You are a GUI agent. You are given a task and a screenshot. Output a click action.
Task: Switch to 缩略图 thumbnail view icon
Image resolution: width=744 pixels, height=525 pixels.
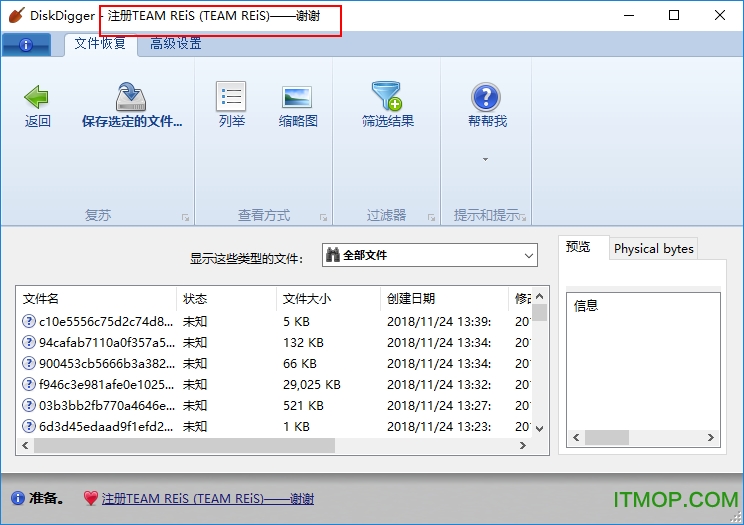297,97
